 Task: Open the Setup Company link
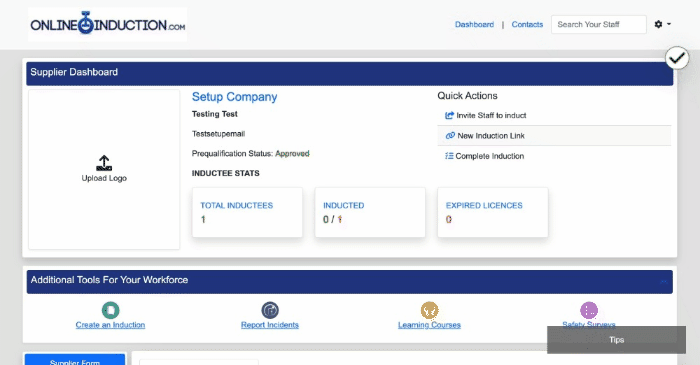click(x=234, y=97)
